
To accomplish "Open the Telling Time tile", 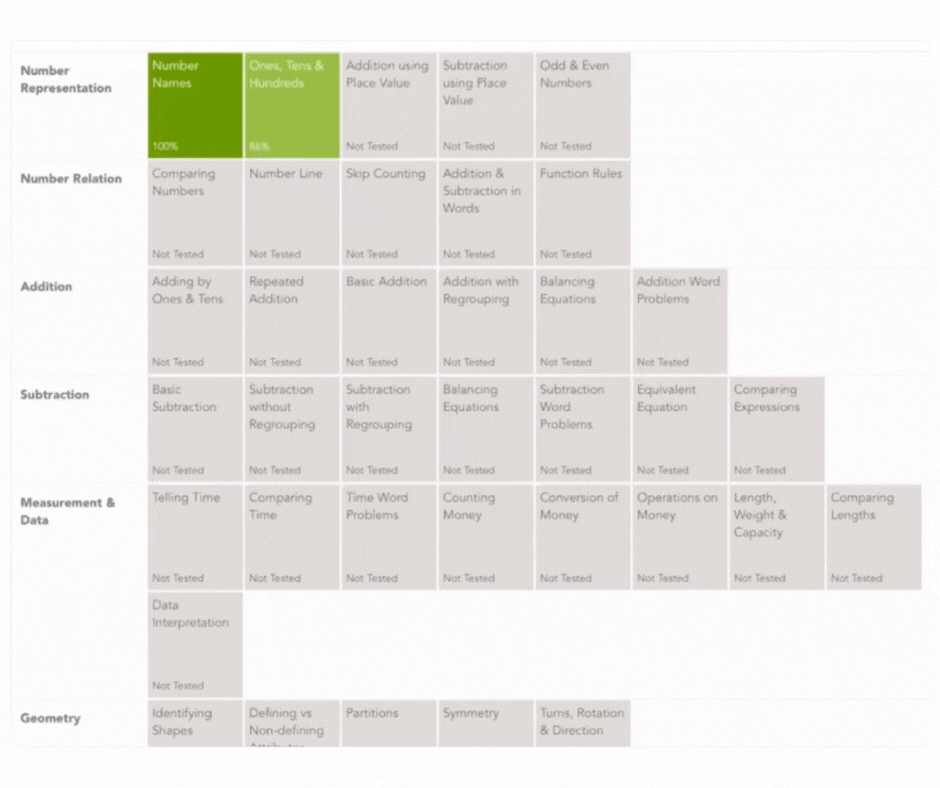I will tap(195, 537).
